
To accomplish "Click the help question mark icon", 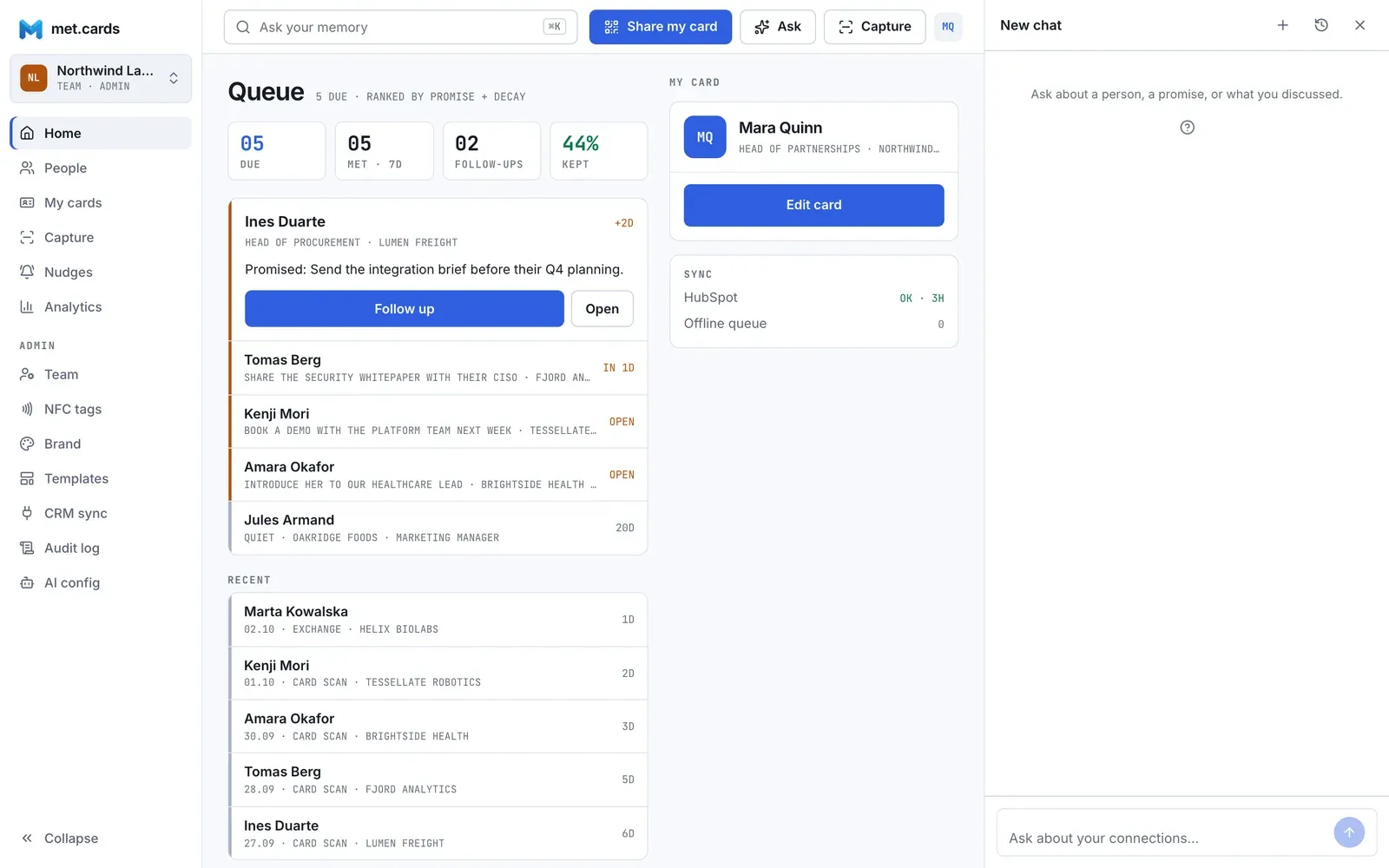I will coord(1187,128).
